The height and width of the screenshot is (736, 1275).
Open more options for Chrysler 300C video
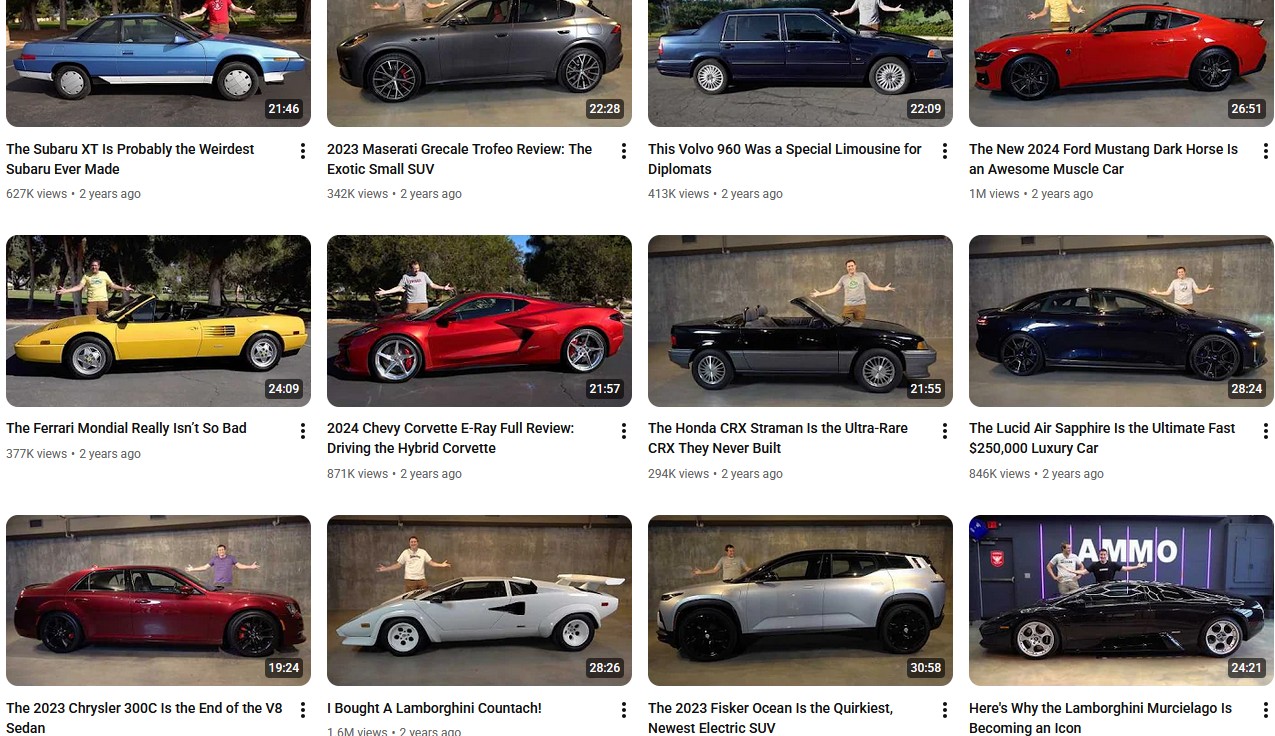coord(302,710)
